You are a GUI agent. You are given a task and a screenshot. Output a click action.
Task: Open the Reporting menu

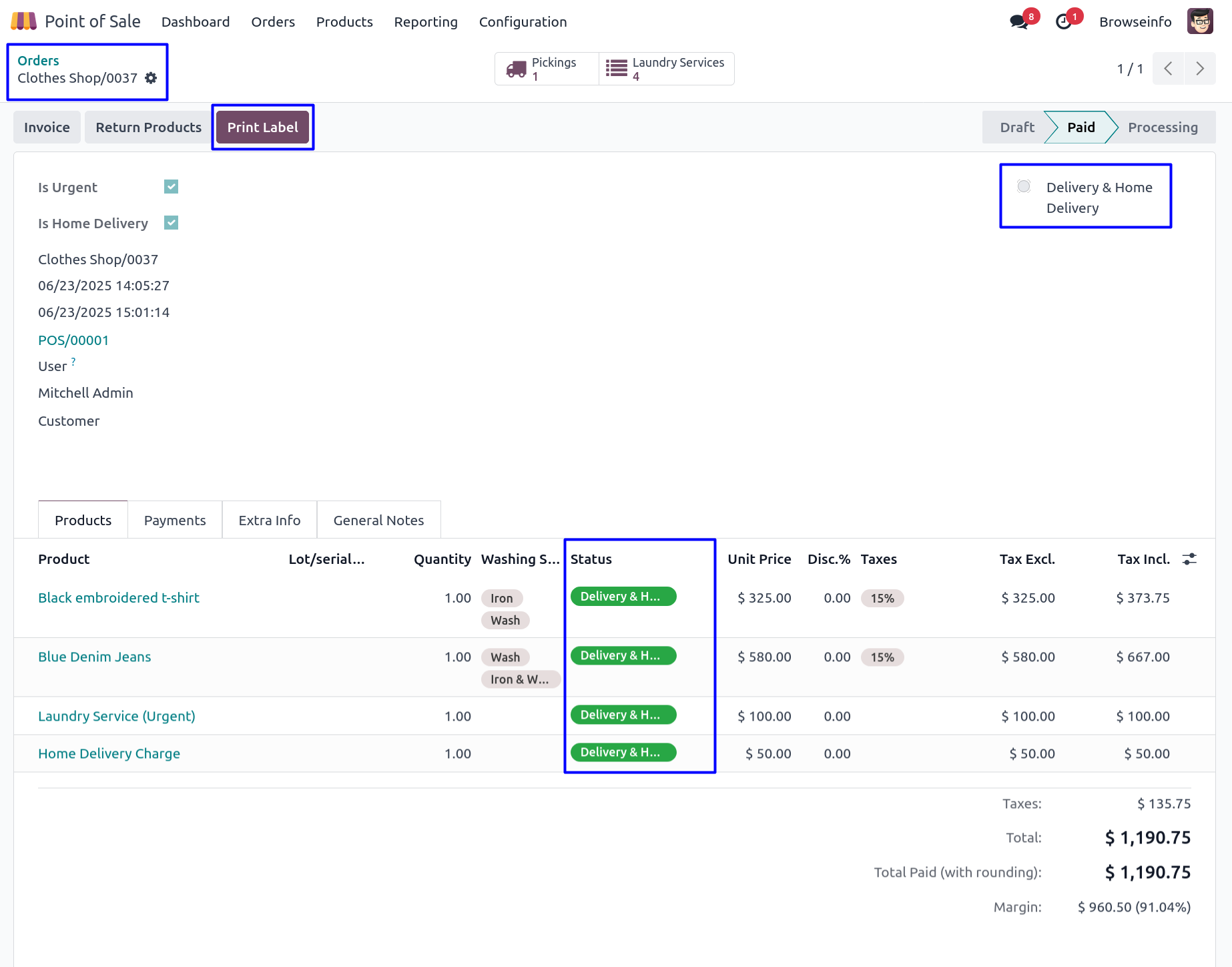pyautogui.click(x=426, y=22)
